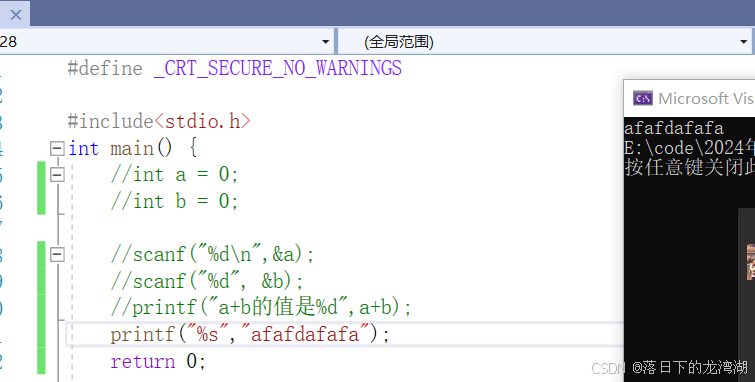Click the green change marker beside //int a
Viewport: 755px width, 382px height.
pos(41,188)
